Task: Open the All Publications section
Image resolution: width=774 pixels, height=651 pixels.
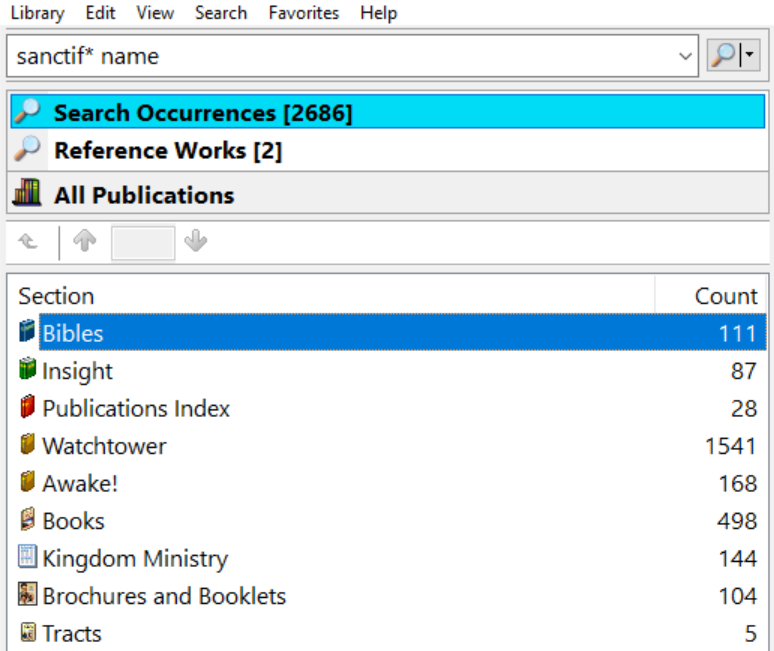Action: [x=388, y=194]
